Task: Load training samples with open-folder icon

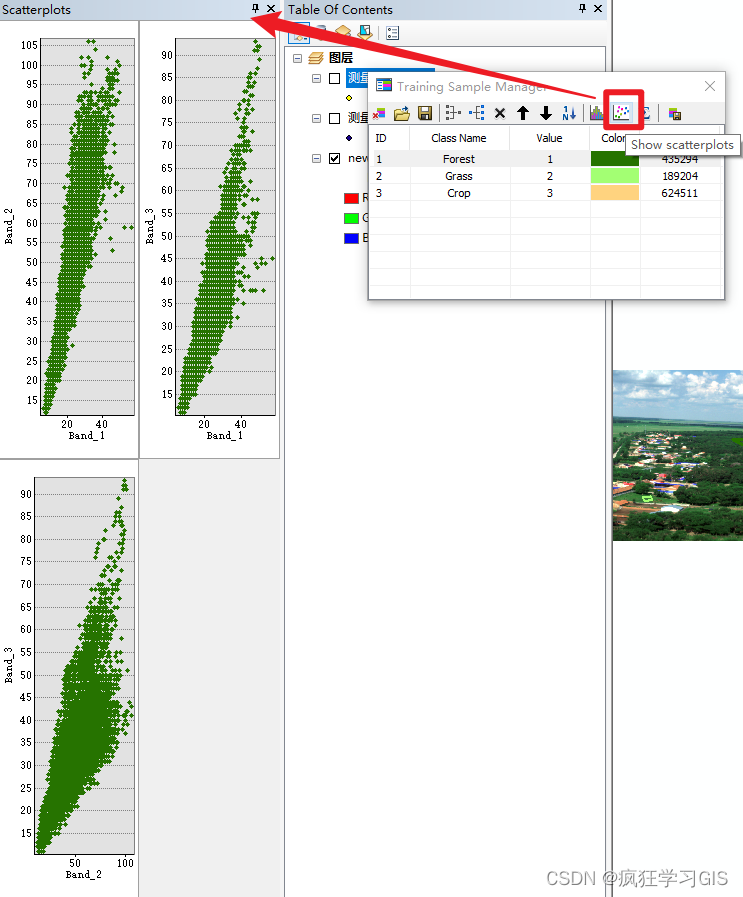Action: [402, 113]
